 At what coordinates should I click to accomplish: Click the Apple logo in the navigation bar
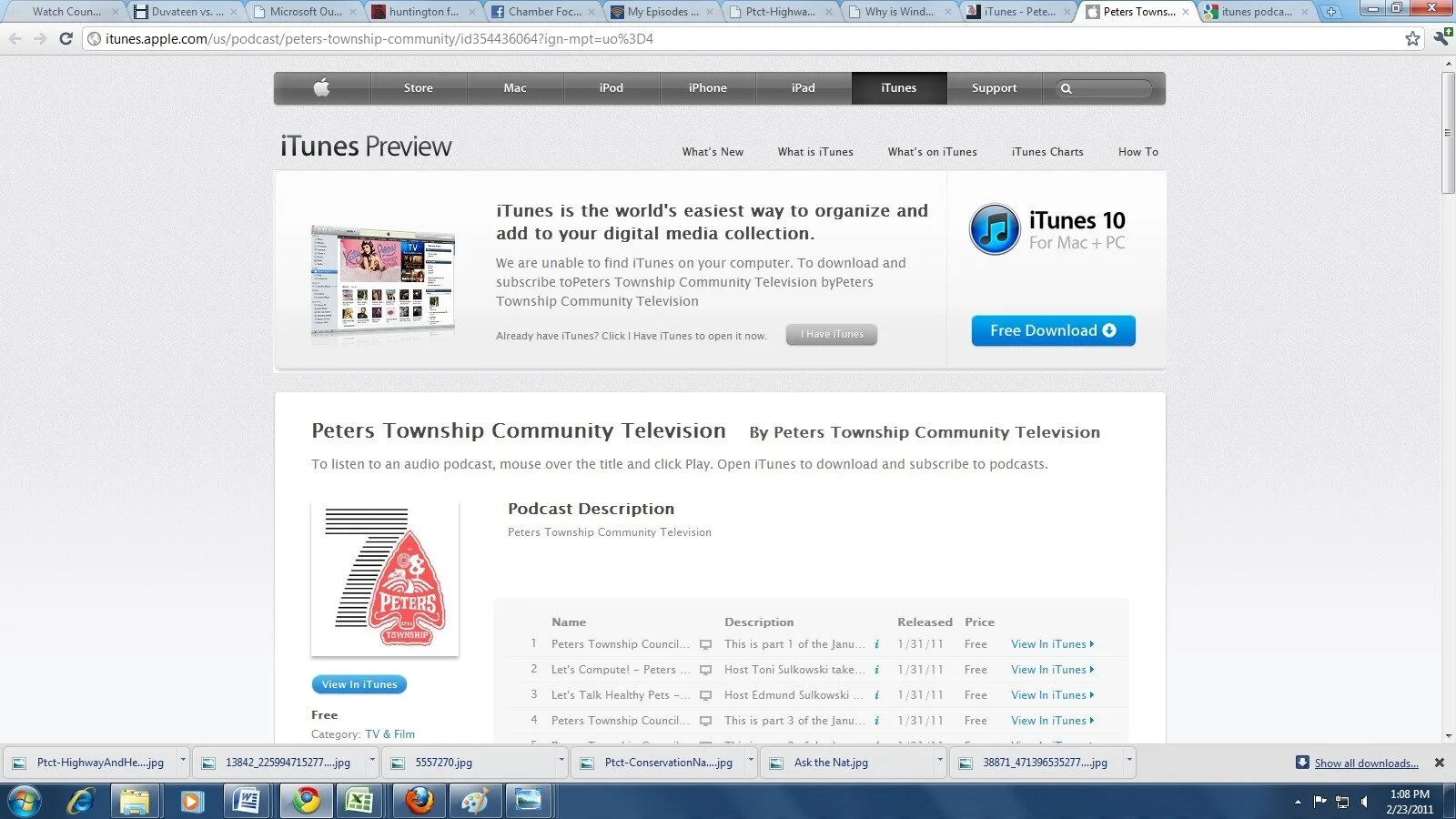pos(321,87)
